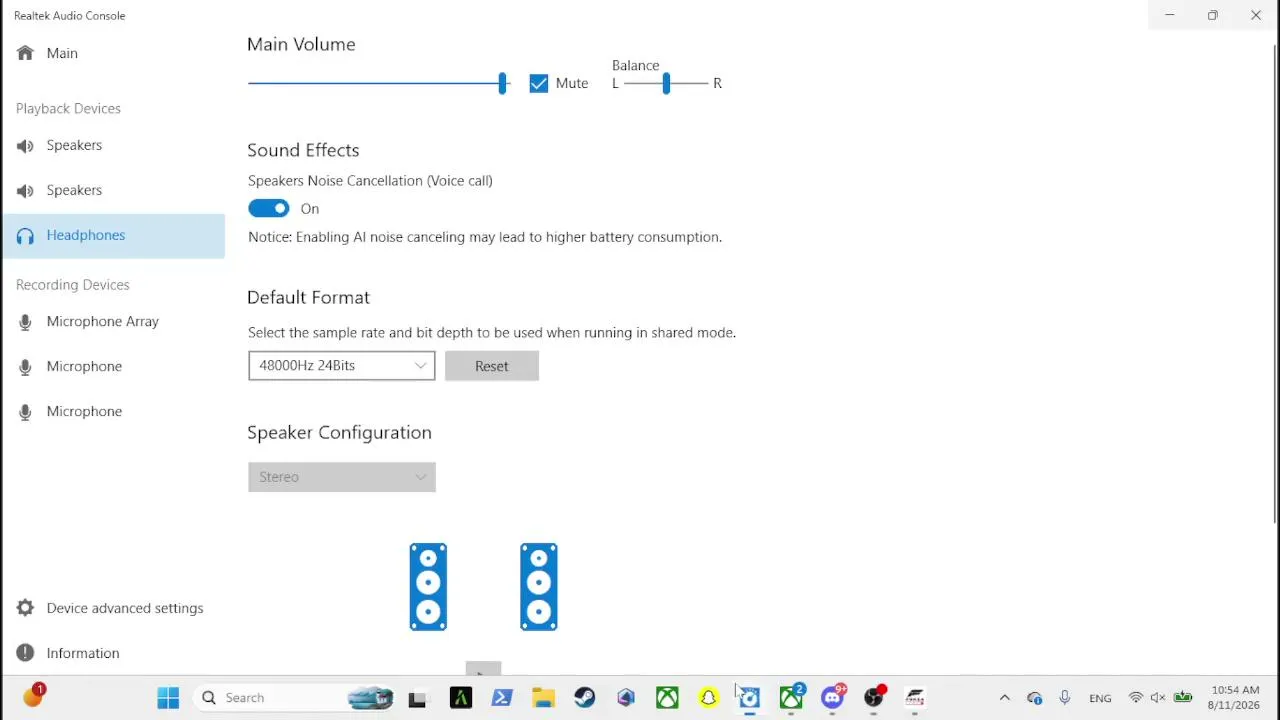Image resolution: width=1280 pixels, height=720 pixels.
Task: Click the 'Default Format' heading
Action: coord(308,297)
